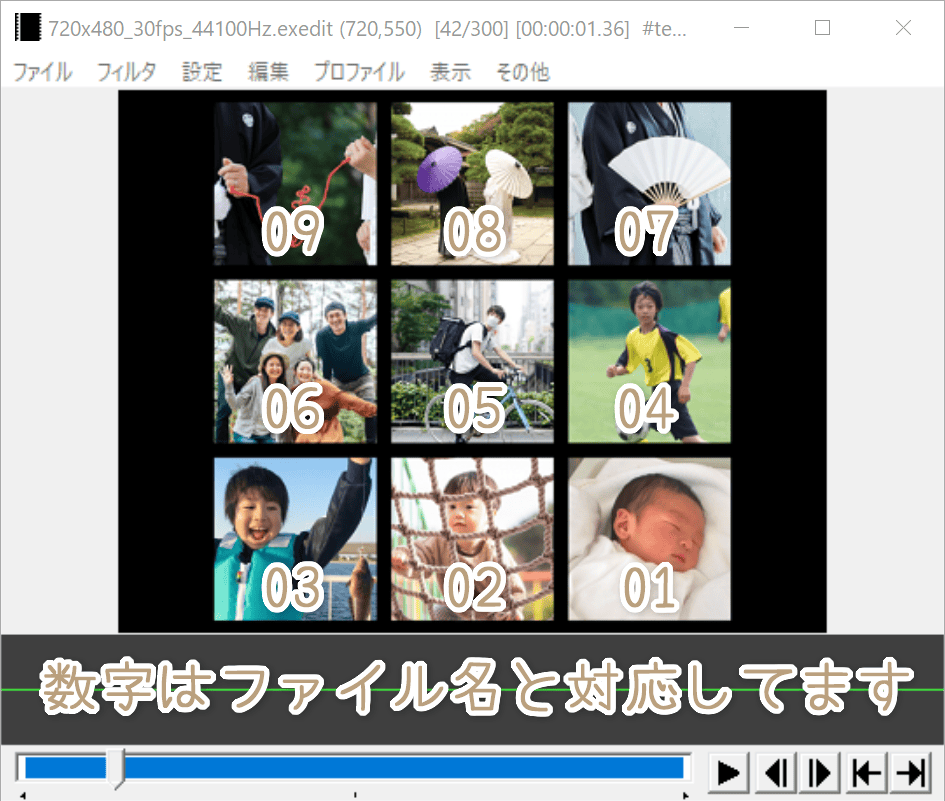Open the 設定 menu

click(201, 71)
